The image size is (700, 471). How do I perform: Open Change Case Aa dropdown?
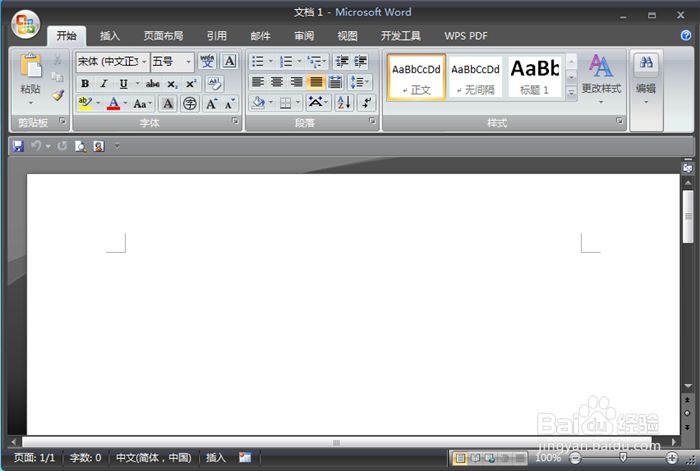[x=143, y=104]
